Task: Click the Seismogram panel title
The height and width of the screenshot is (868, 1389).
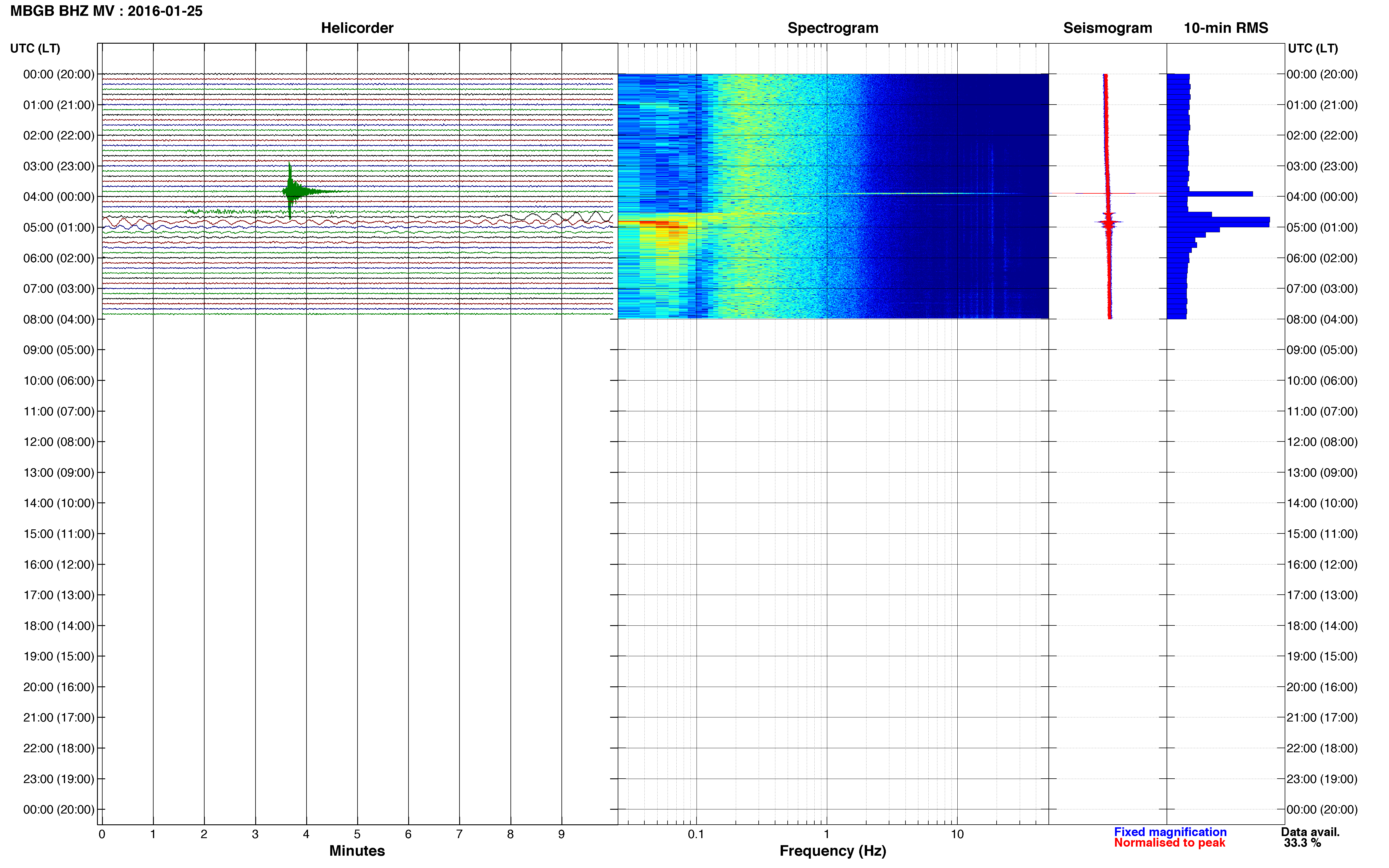Action: click(1107, 28)
